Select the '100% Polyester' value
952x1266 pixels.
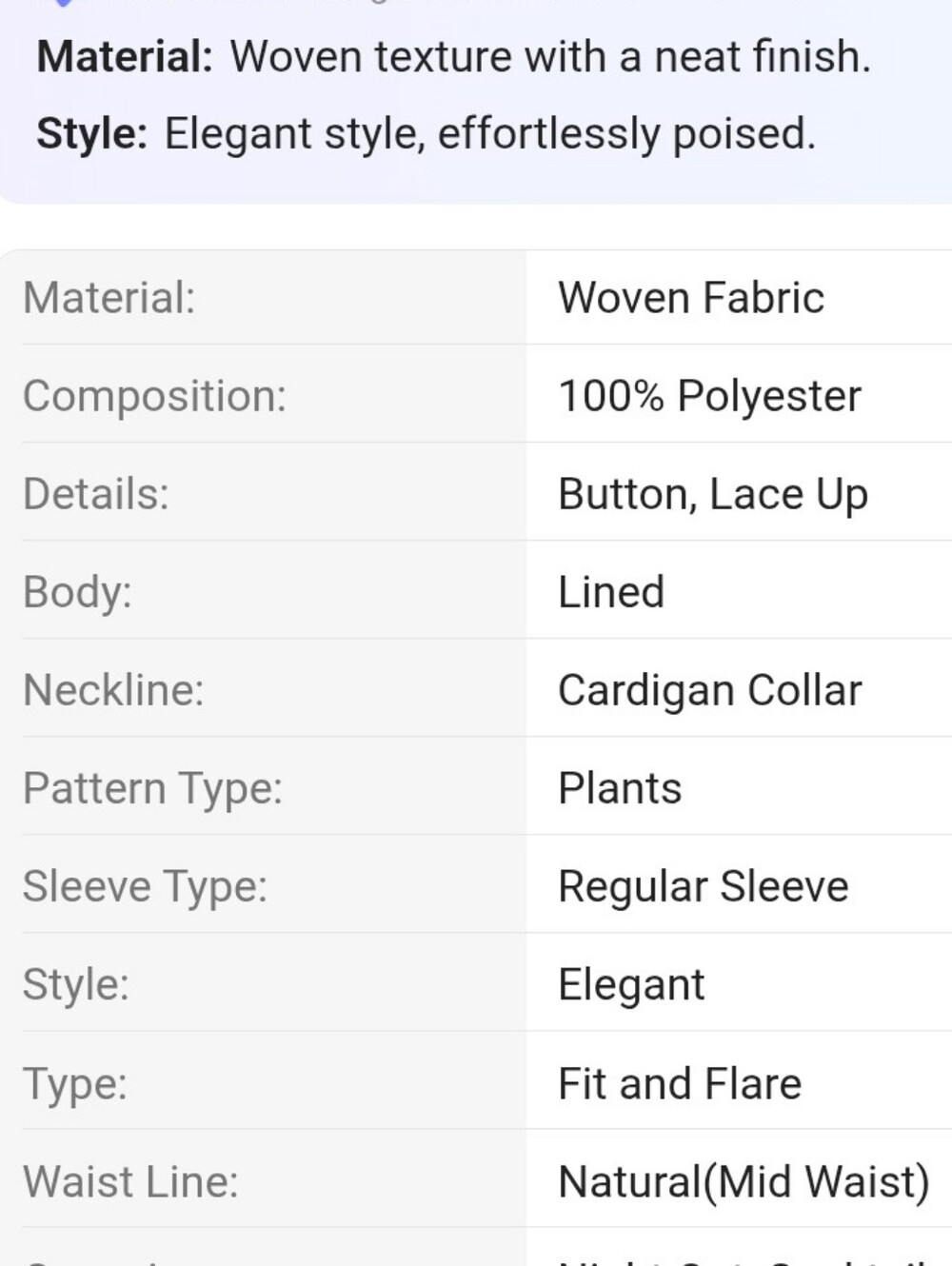(709, 396)
